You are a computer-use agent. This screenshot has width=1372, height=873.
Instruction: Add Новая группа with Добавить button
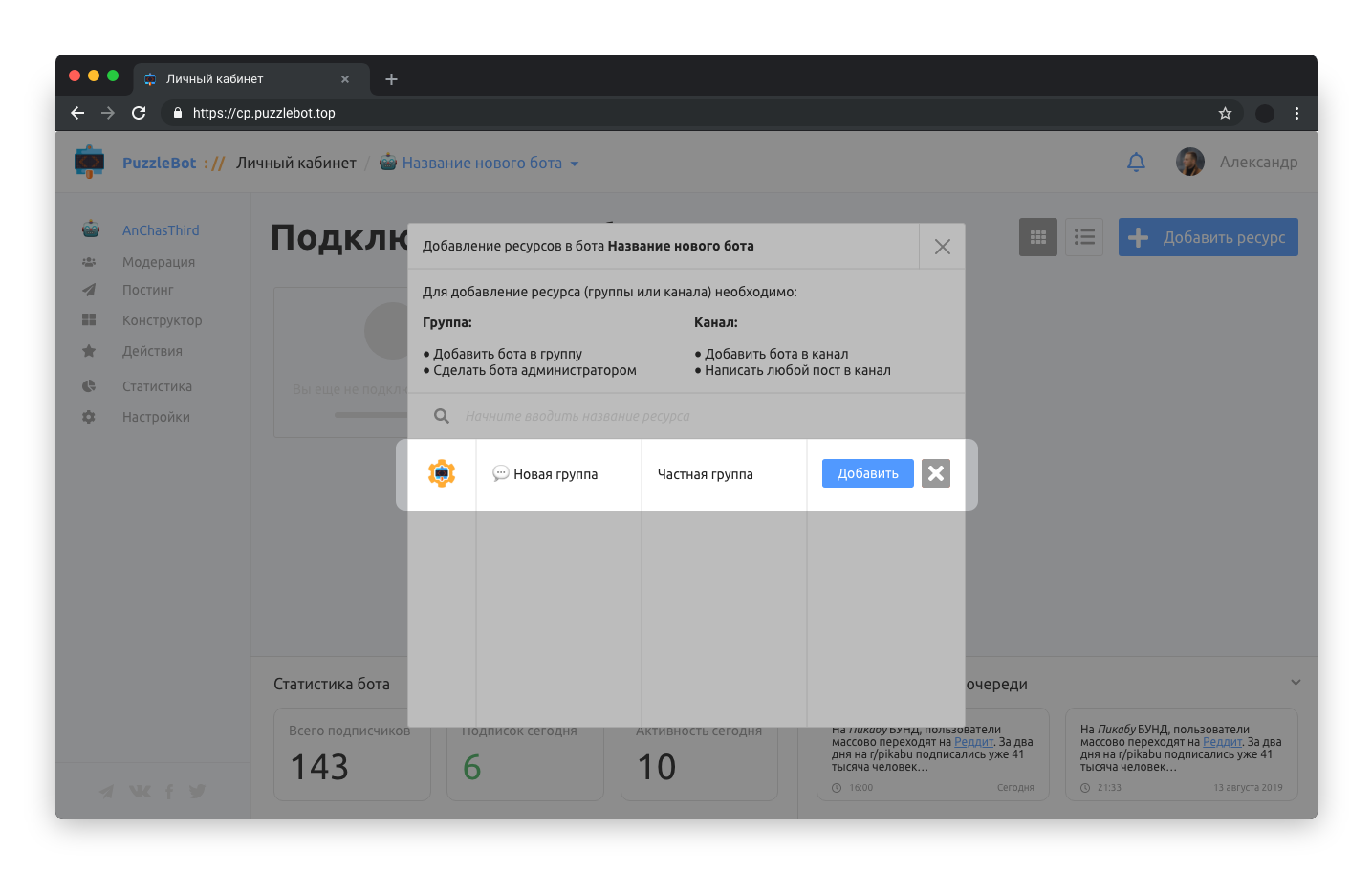868,473
